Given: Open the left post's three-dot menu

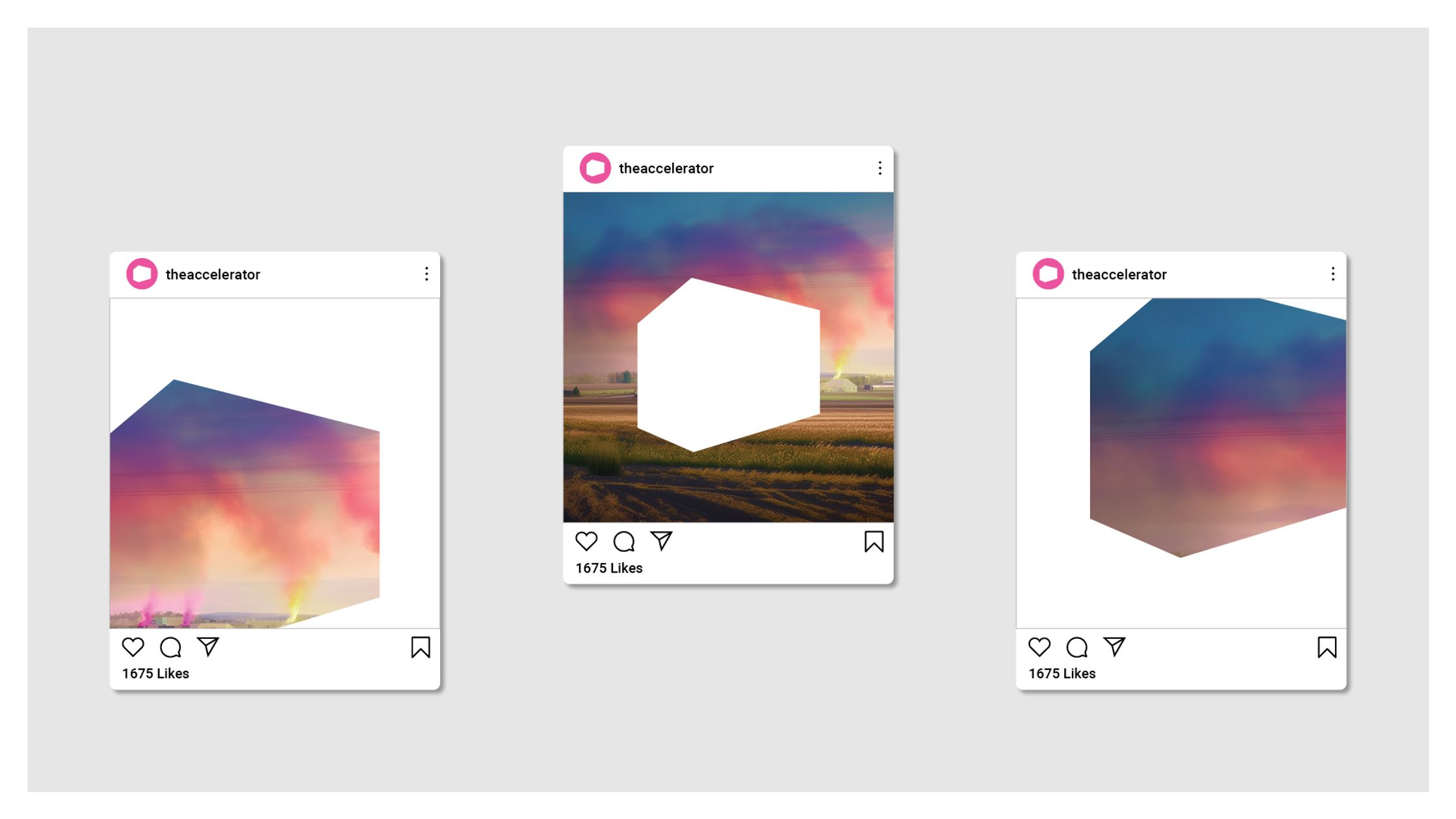Looking at the screenshot, I should pos(426,274).
